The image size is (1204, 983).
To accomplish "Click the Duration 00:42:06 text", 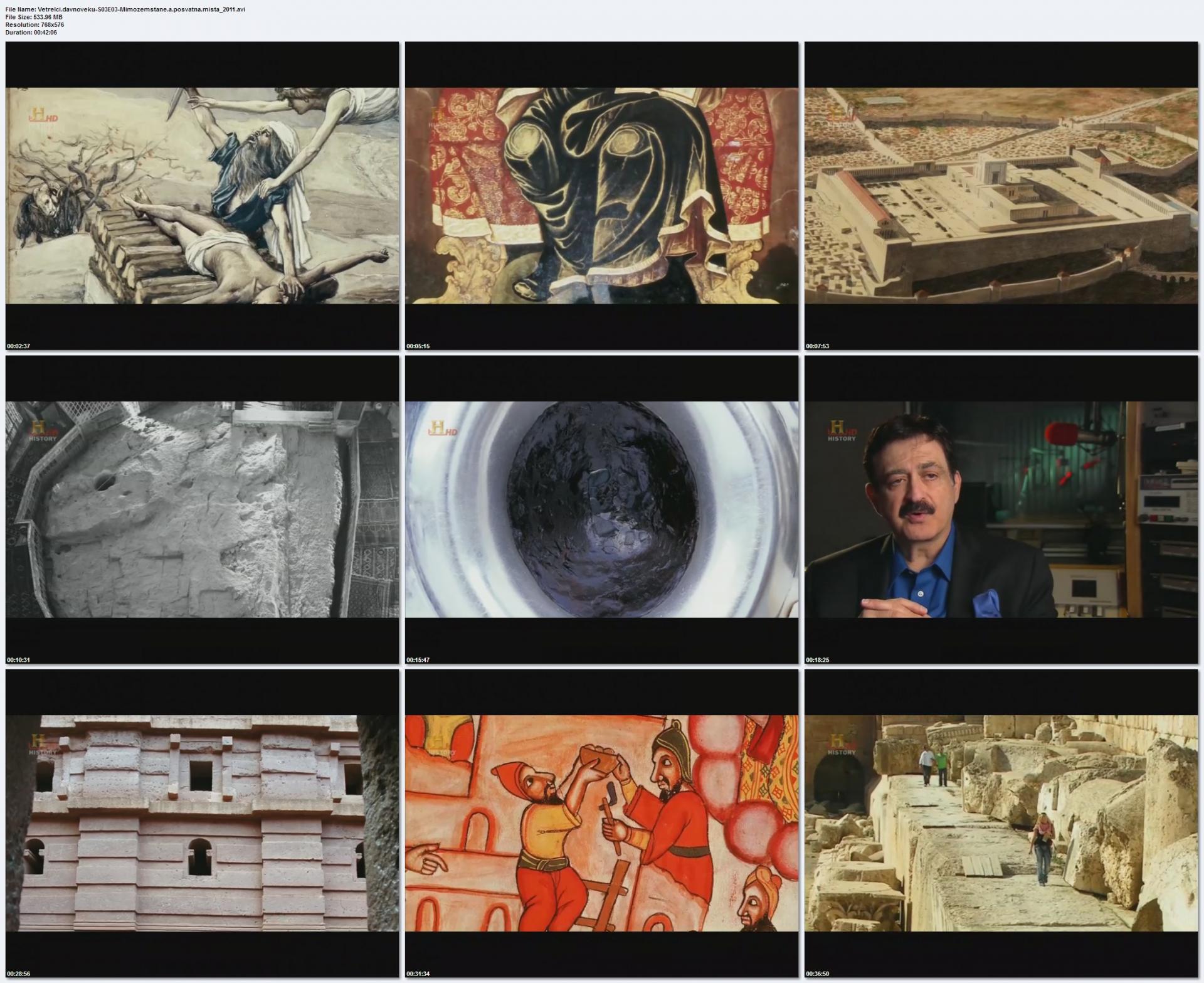I will coord(31,32).
